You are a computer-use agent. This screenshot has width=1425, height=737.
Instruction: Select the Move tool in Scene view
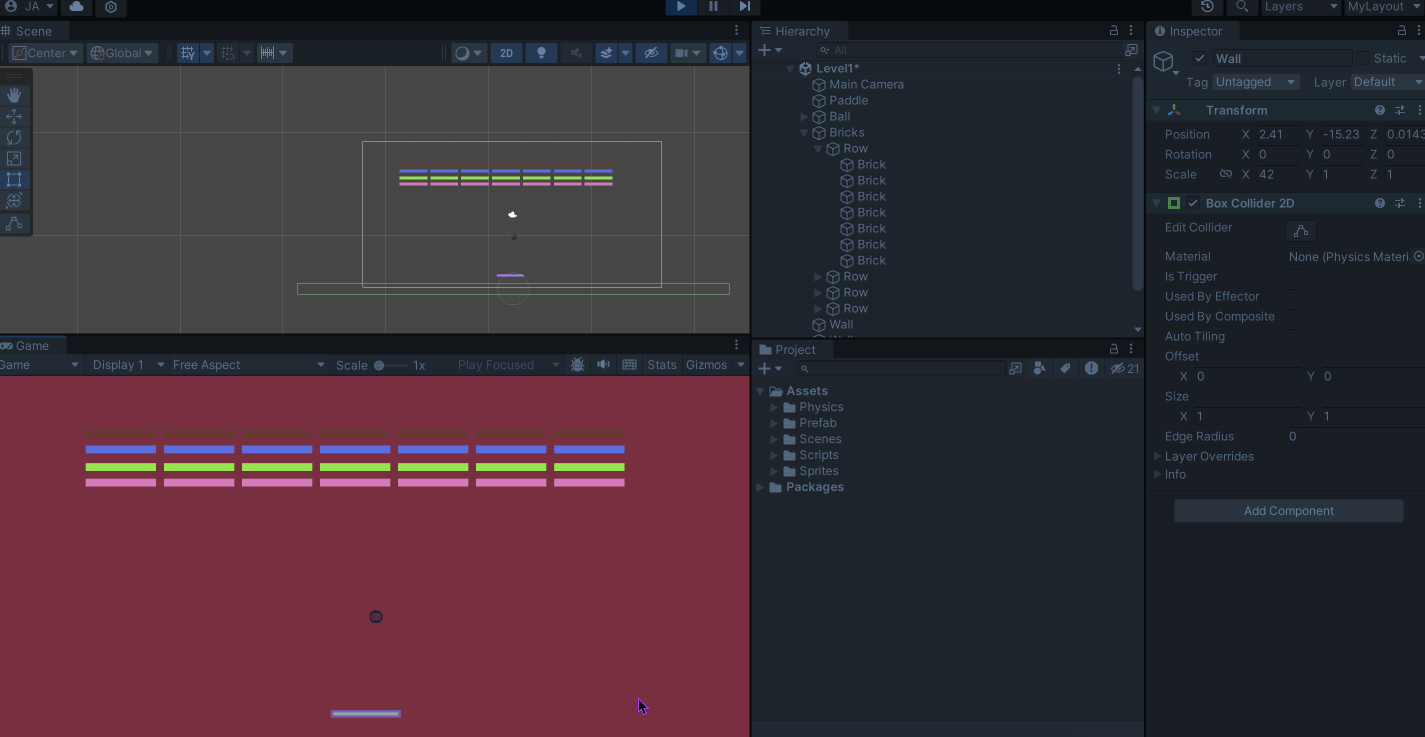click(14, 116)
